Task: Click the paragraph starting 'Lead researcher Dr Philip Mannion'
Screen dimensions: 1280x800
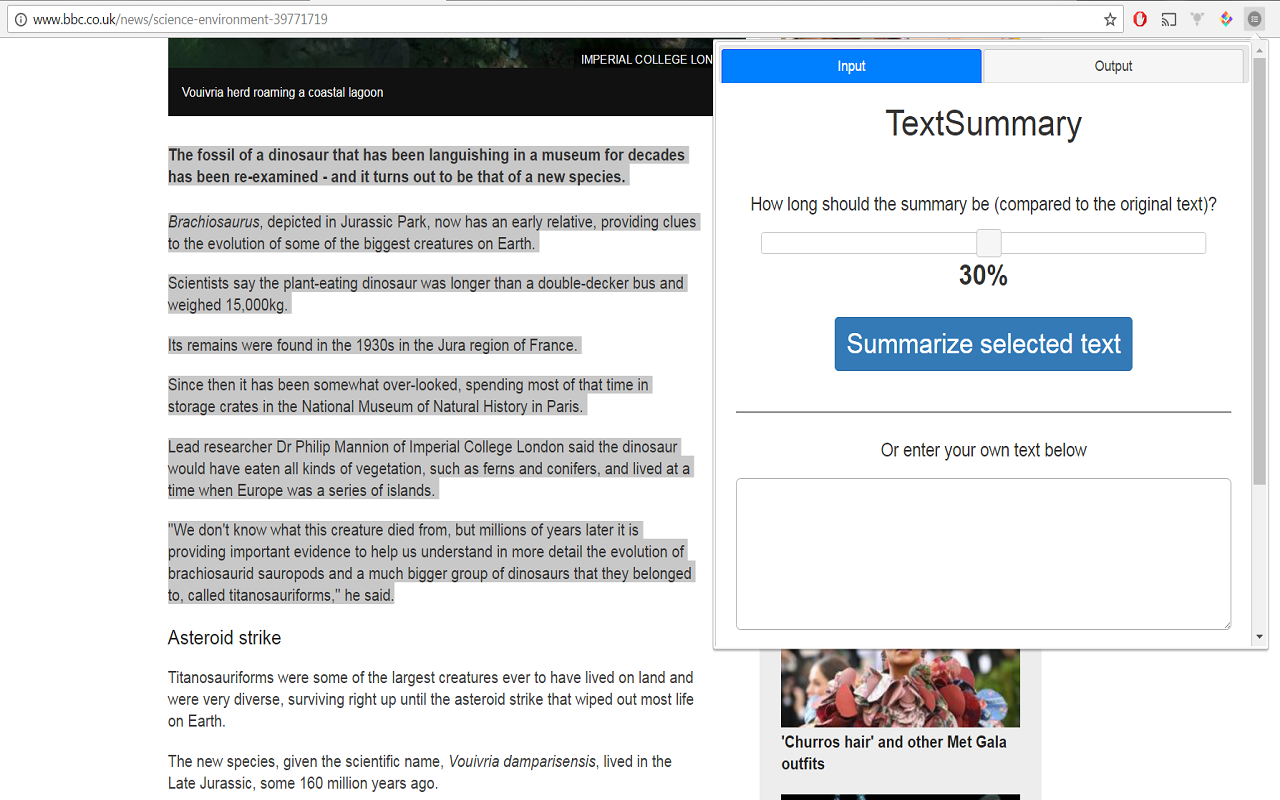Action: coord(429,469)
